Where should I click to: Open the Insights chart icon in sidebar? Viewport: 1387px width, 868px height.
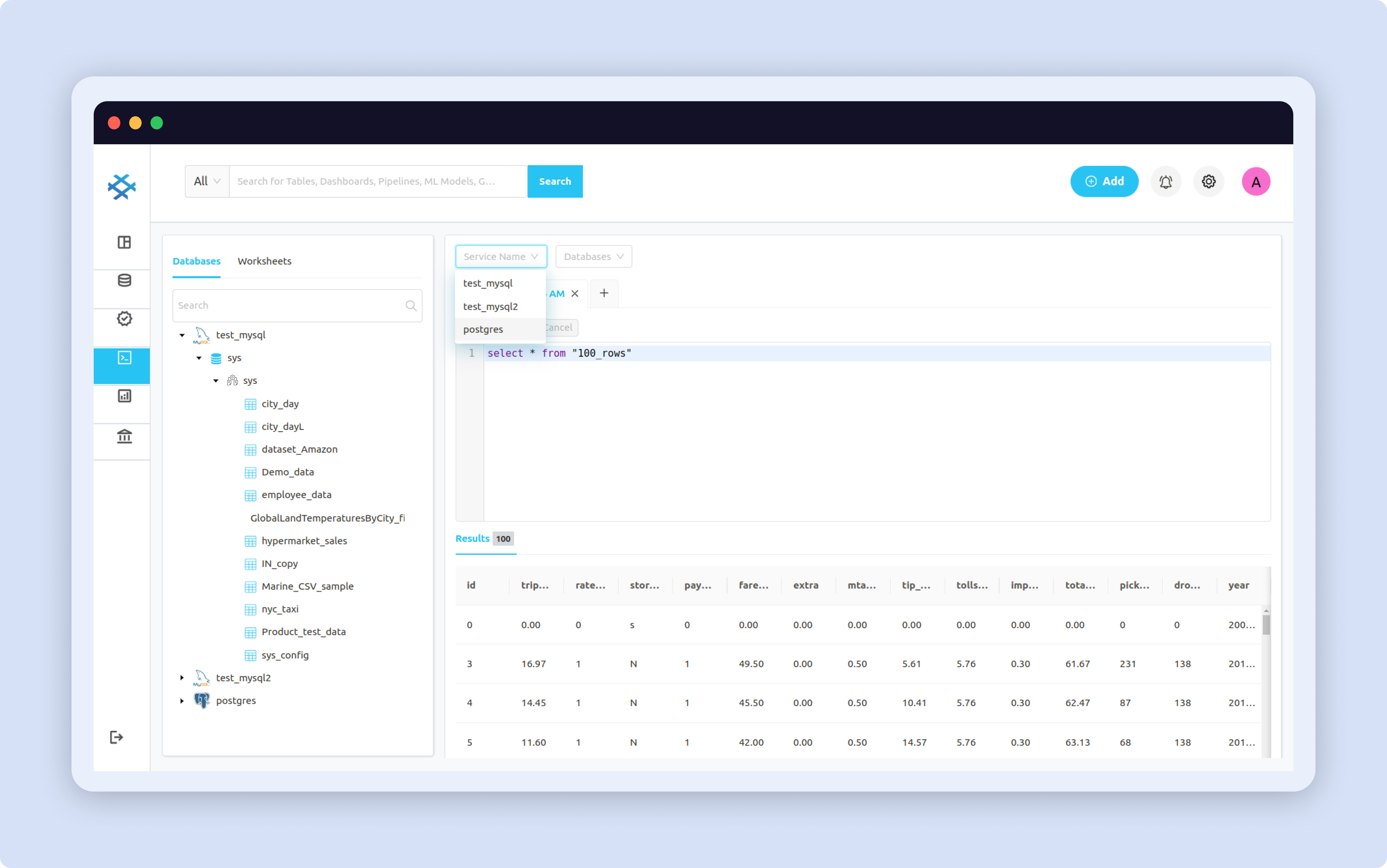click(124, 395)
